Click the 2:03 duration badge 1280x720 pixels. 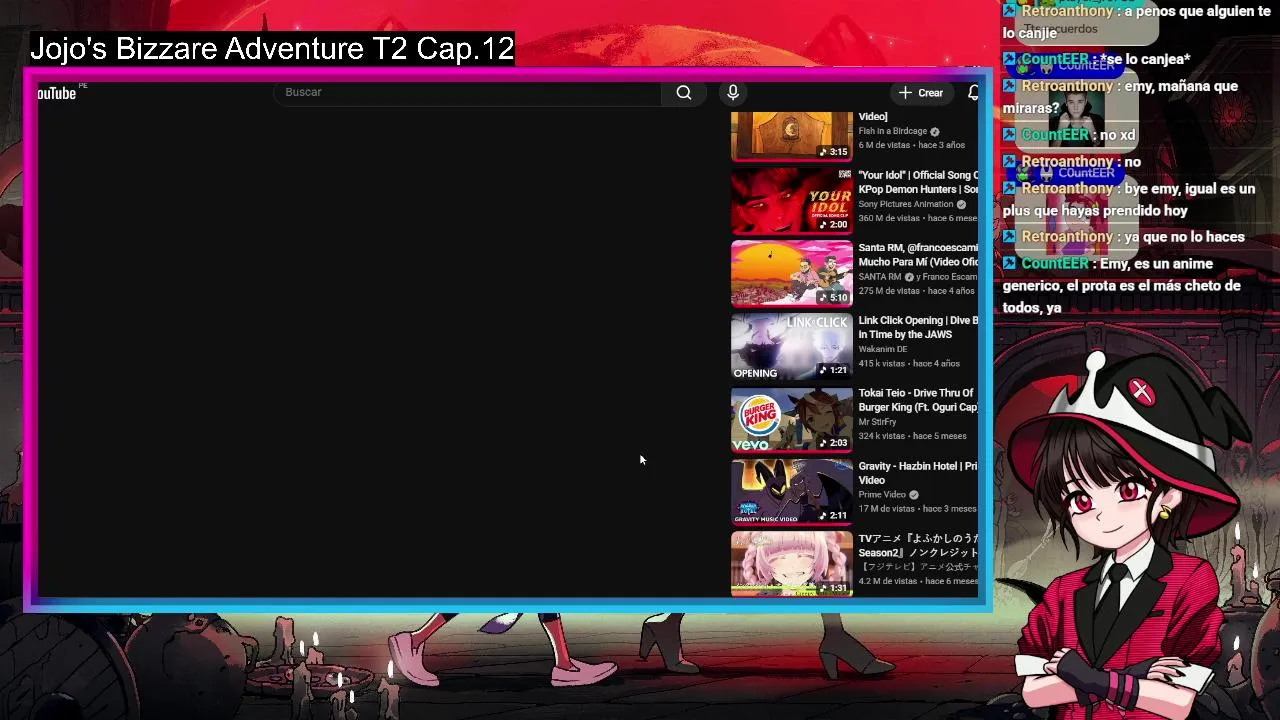point(833,443)
